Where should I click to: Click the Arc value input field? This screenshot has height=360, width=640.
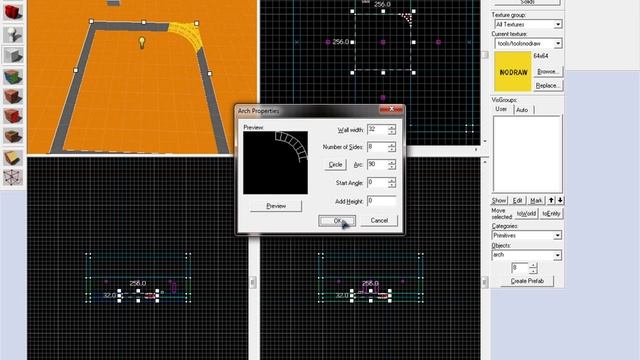[x=378, y=165]
